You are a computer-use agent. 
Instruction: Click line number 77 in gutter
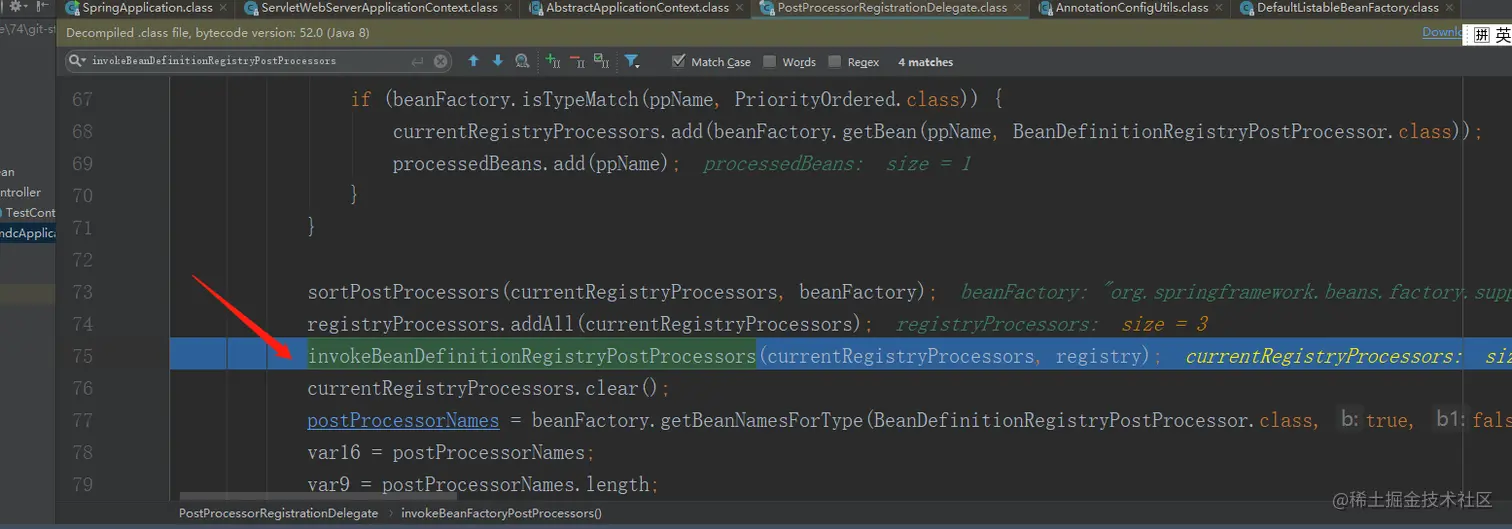point(82,420)
